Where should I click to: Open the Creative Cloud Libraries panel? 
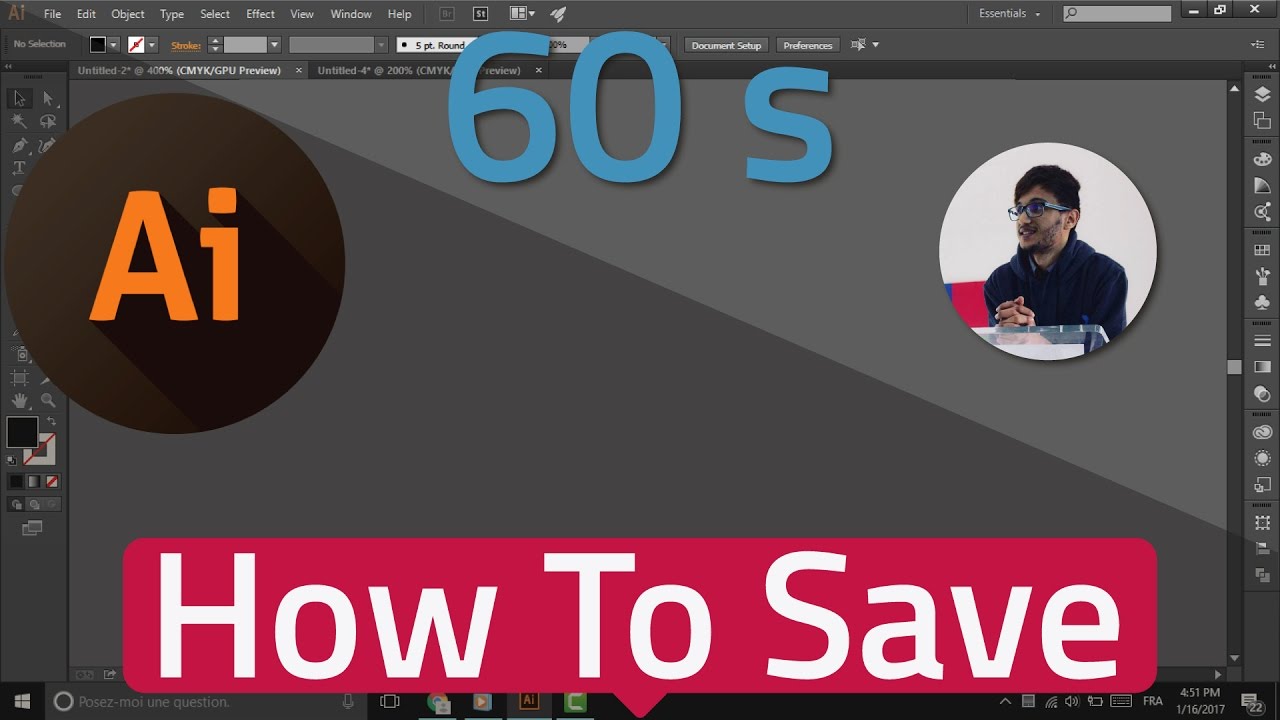click(x=1262, y=432)
